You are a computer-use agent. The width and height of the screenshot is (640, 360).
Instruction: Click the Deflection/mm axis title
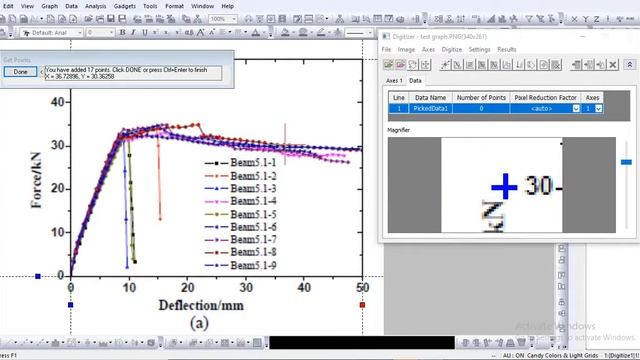pos(201,305)
